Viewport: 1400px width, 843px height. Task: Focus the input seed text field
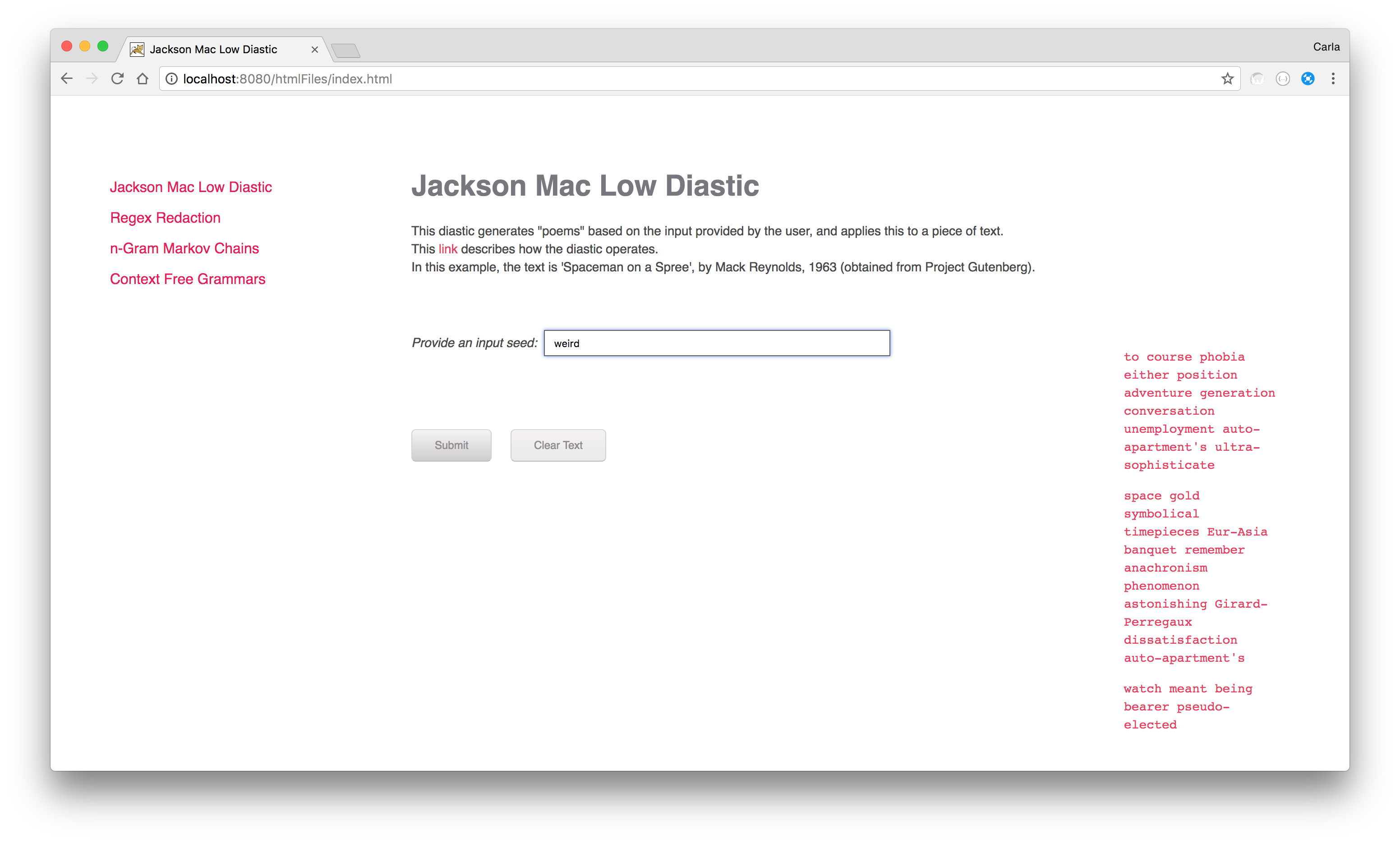point(717,344)
